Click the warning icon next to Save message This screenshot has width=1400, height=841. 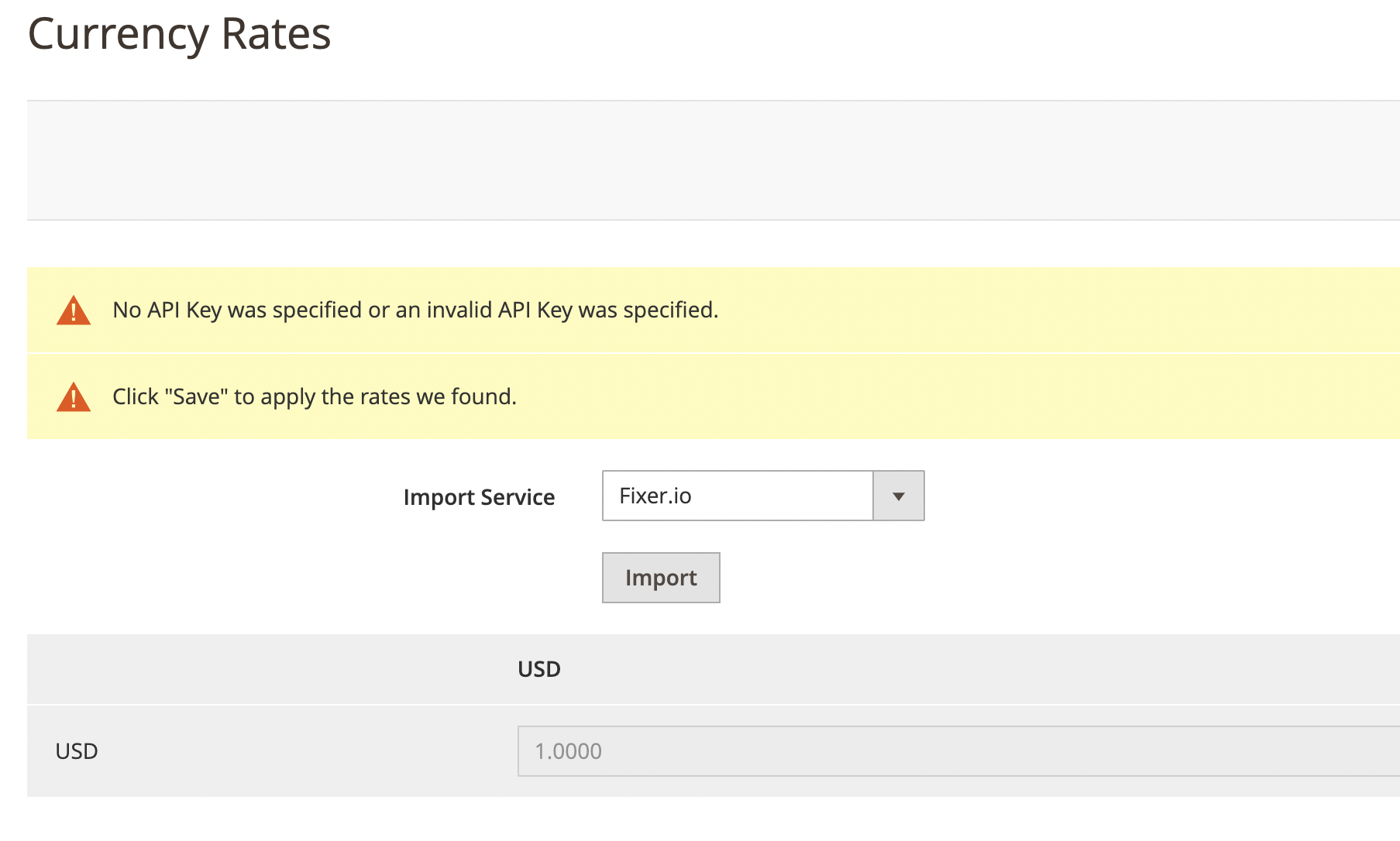[74, 396]
